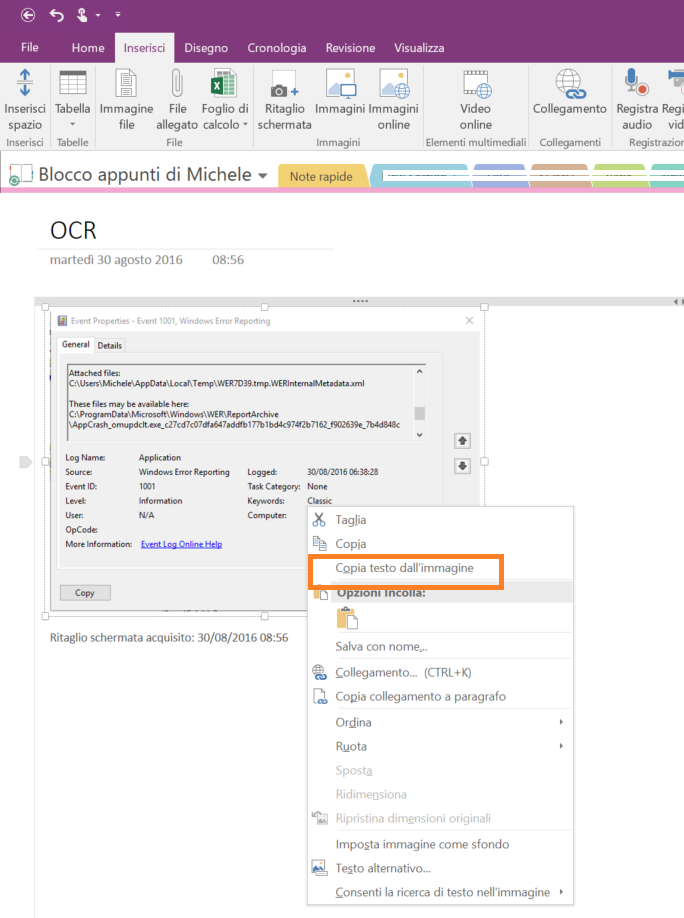The image size is (684, 918).
Task: Expand the Ruota submenu
Action: 440,746
